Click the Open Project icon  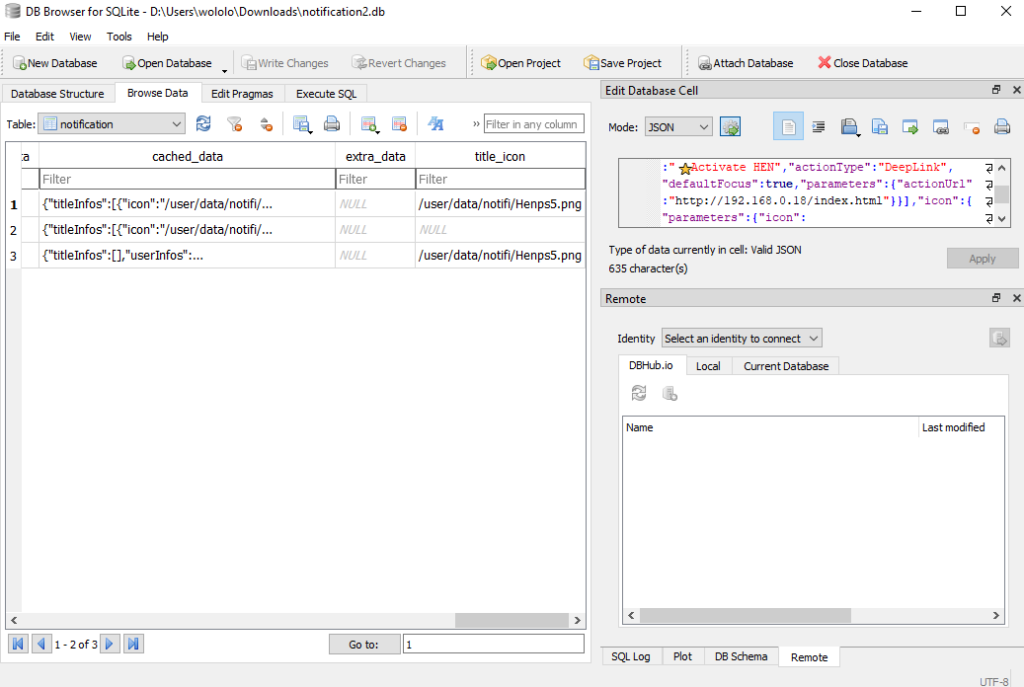[x=521, y=63]
